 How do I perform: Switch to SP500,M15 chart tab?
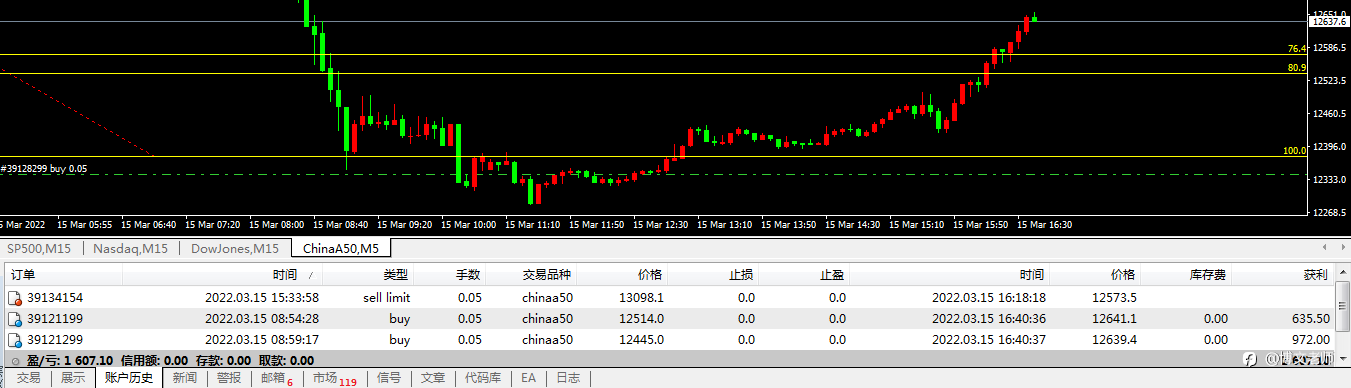click(39, 248)
